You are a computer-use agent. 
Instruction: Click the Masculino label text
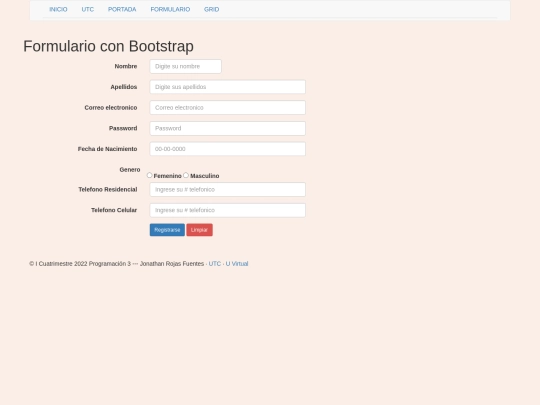tap(205, 176)
